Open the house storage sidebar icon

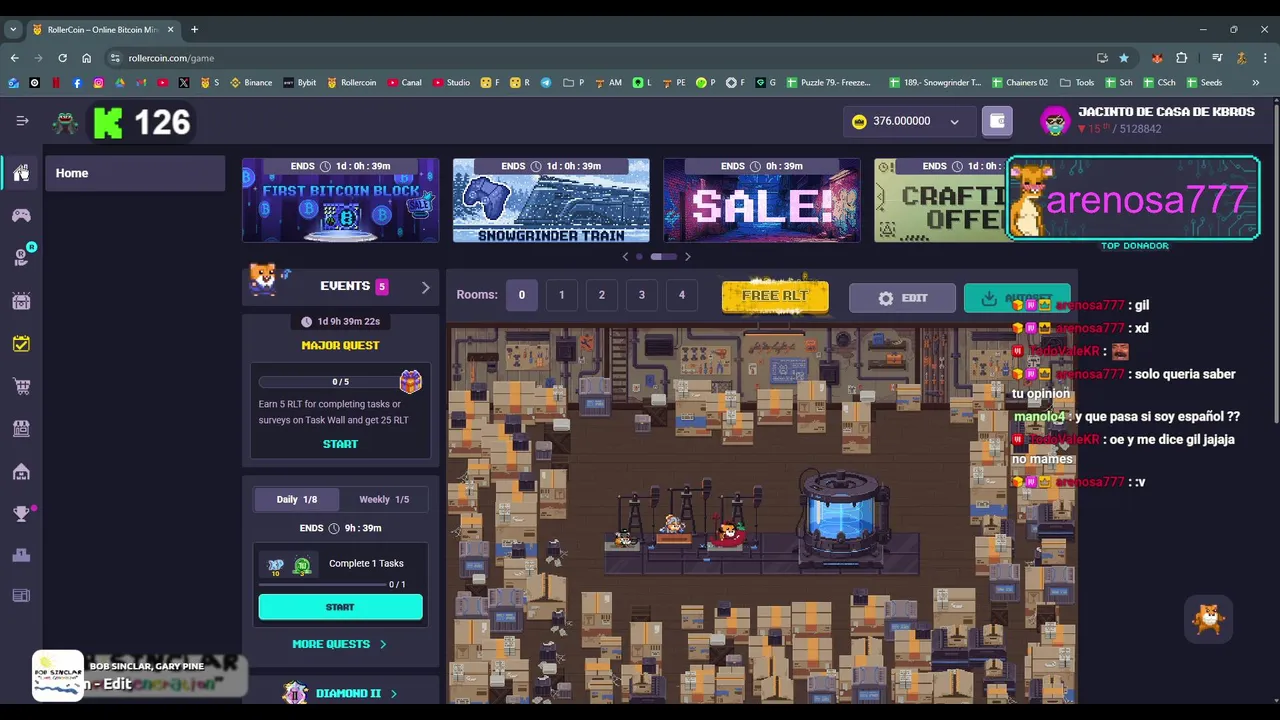pos(21,471)
